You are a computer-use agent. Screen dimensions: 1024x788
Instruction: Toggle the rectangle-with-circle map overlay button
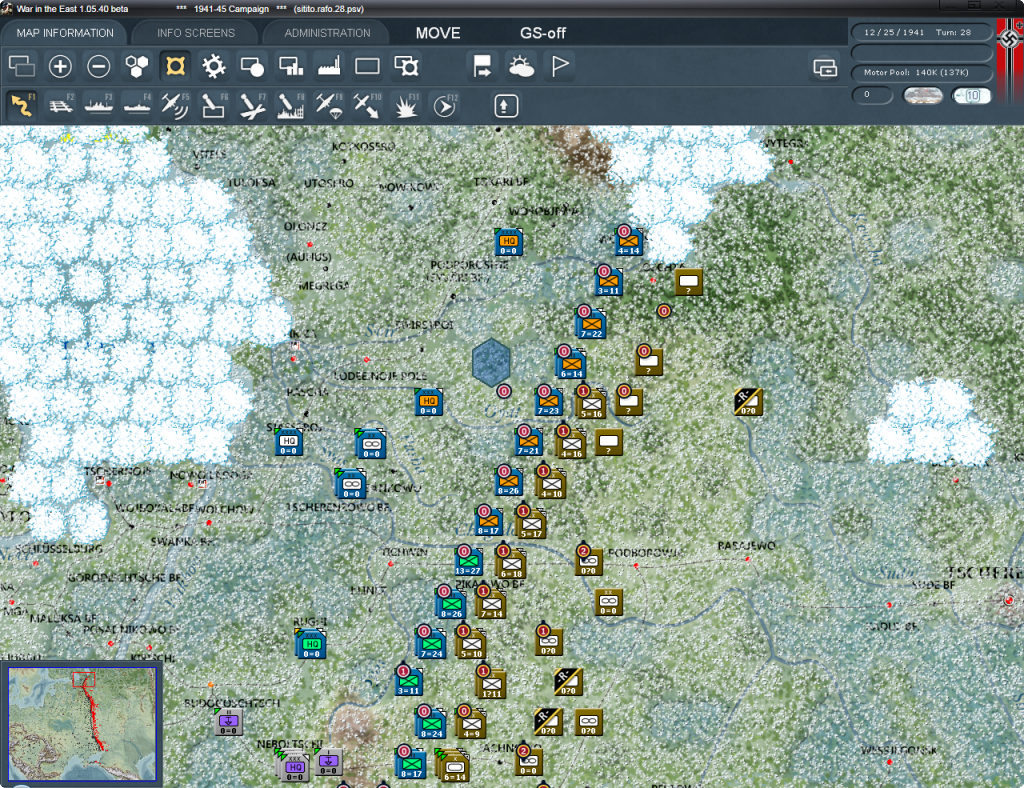click(252, 66)
